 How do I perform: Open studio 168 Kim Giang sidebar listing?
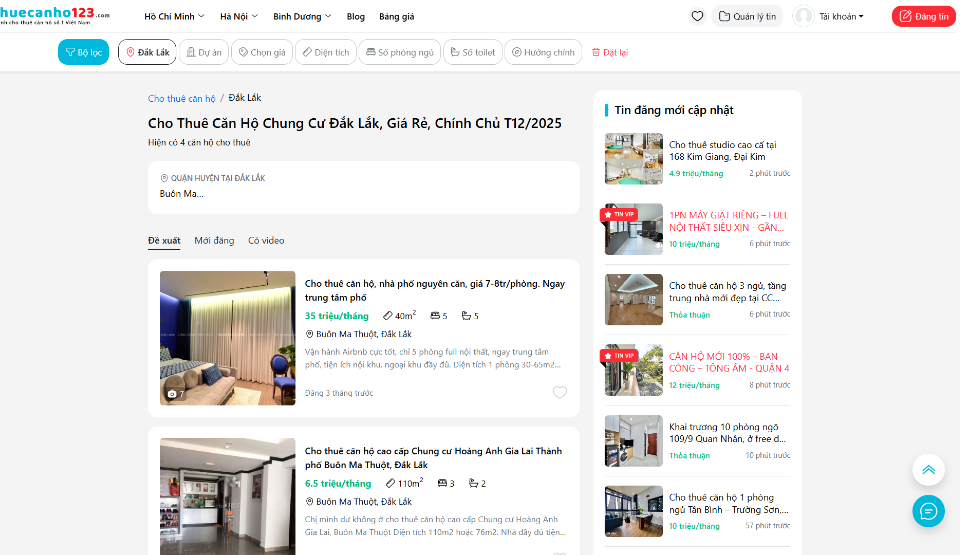point(722,151)
